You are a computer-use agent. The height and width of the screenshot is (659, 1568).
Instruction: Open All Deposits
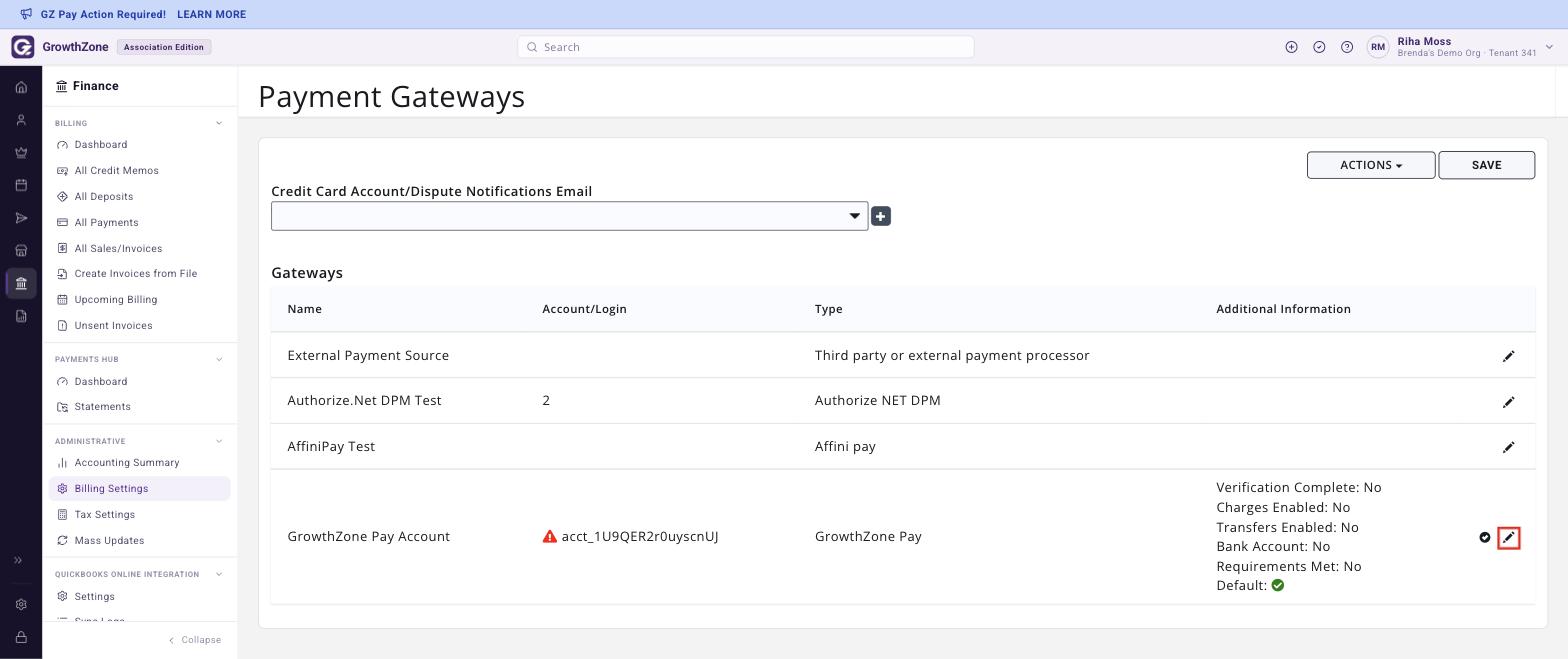104,197
